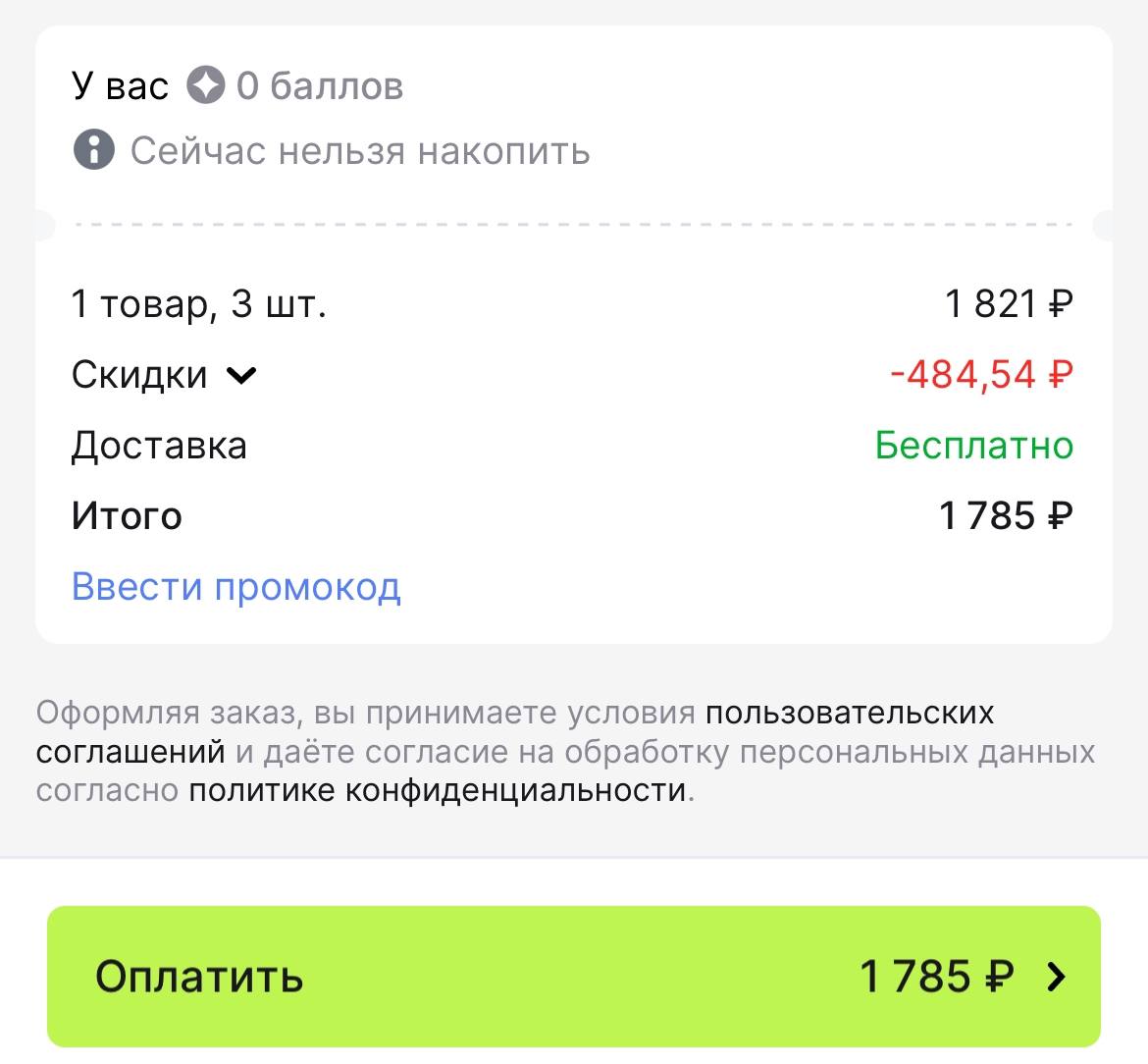
Task: Open the 'пользовательских соглашений' link
Action: 849,713
